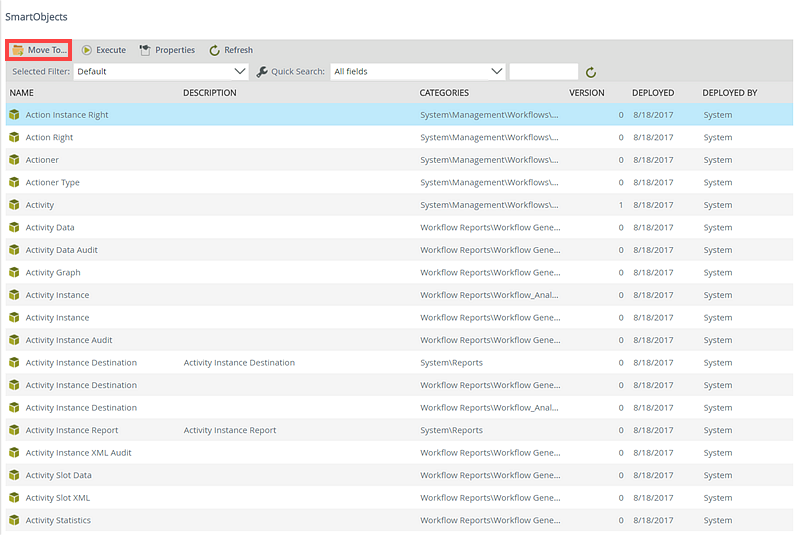Click the cube icon for Activity Statistics
800x535 pixels.
click(14, 521)
